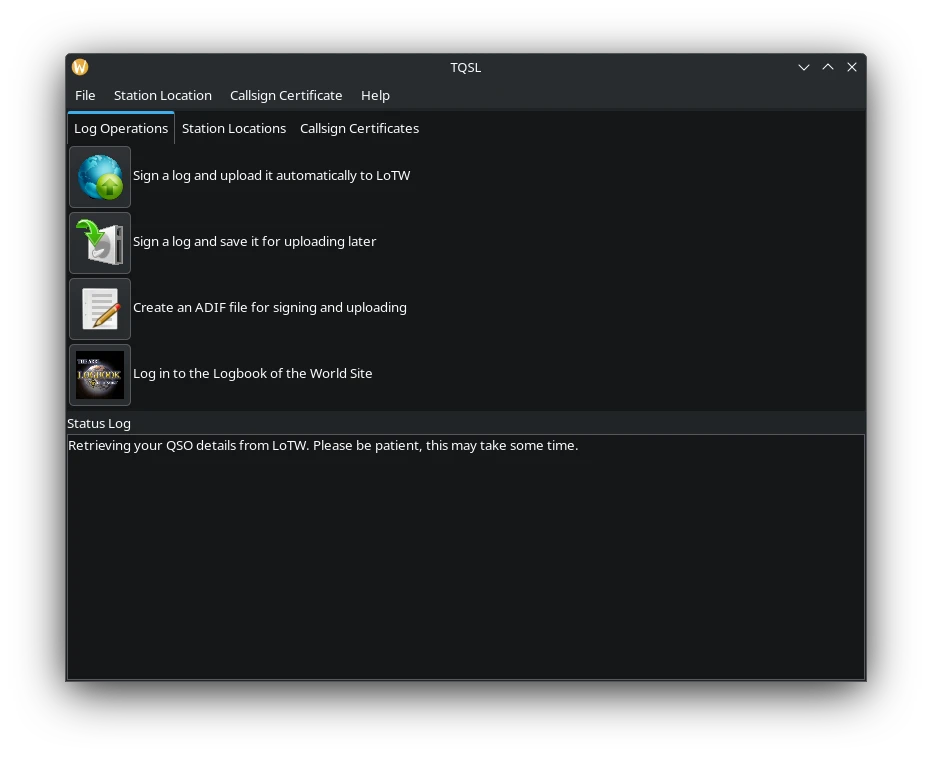Switch to the Station Locations tab
Screen dimensions: 932x759
click(x=234, y=128)
